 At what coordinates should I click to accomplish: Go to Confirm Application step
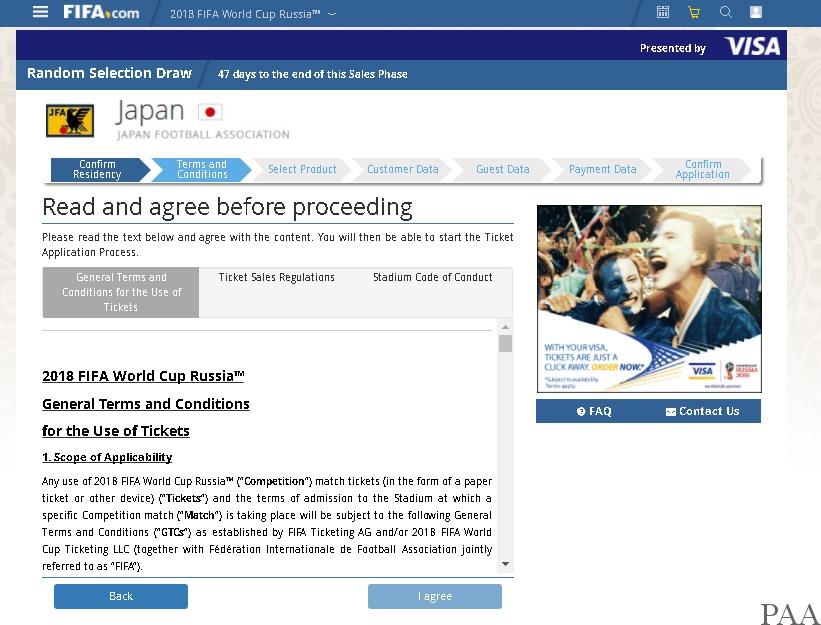pyautogui.click(x=703, y=170)
